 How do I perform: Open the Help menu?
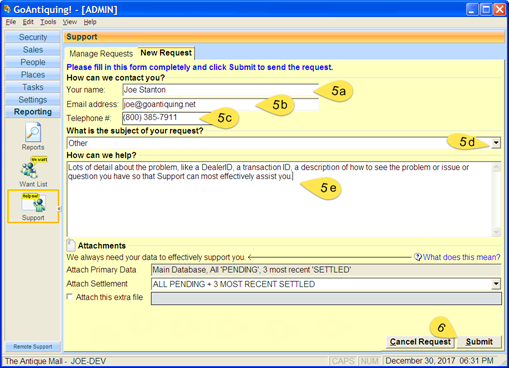(90, 22)
